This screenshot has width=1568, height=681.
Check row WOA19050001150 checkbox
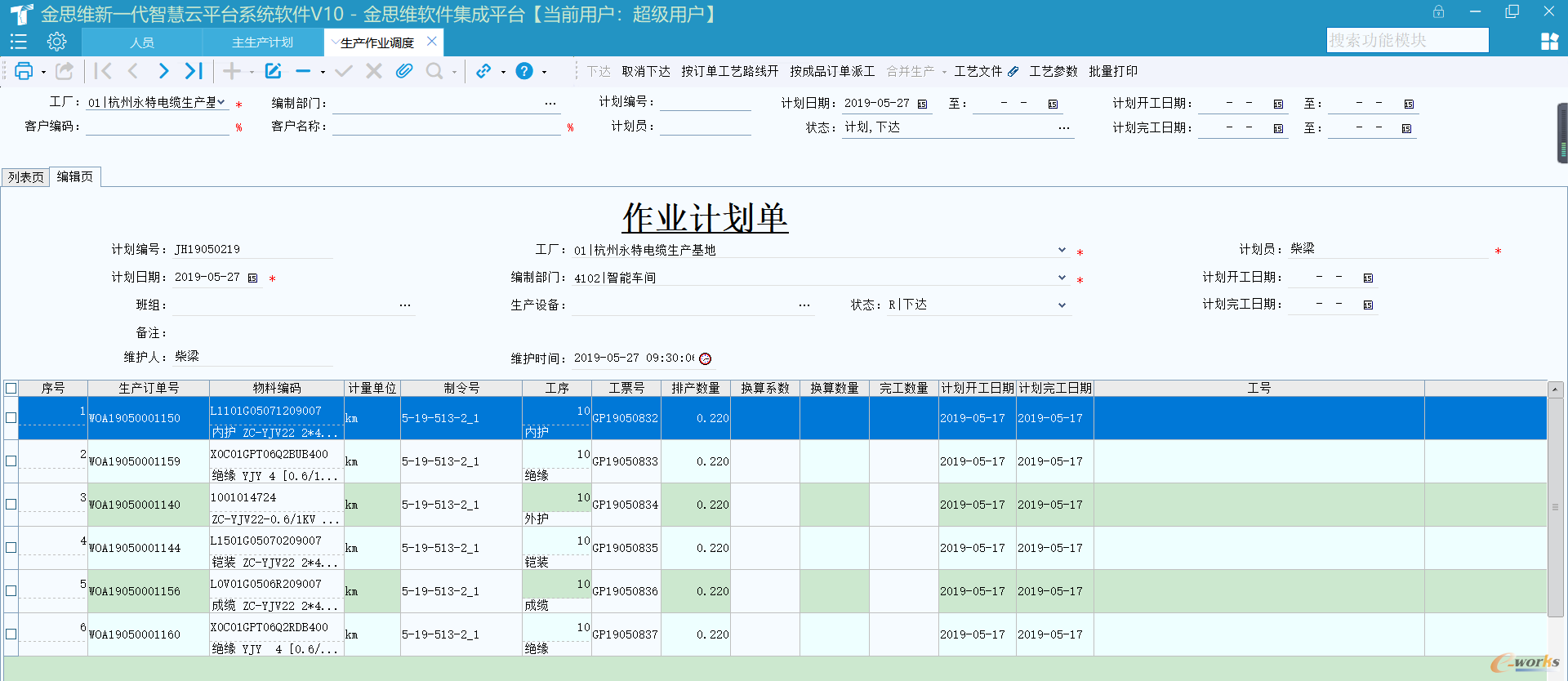point(11,418)
